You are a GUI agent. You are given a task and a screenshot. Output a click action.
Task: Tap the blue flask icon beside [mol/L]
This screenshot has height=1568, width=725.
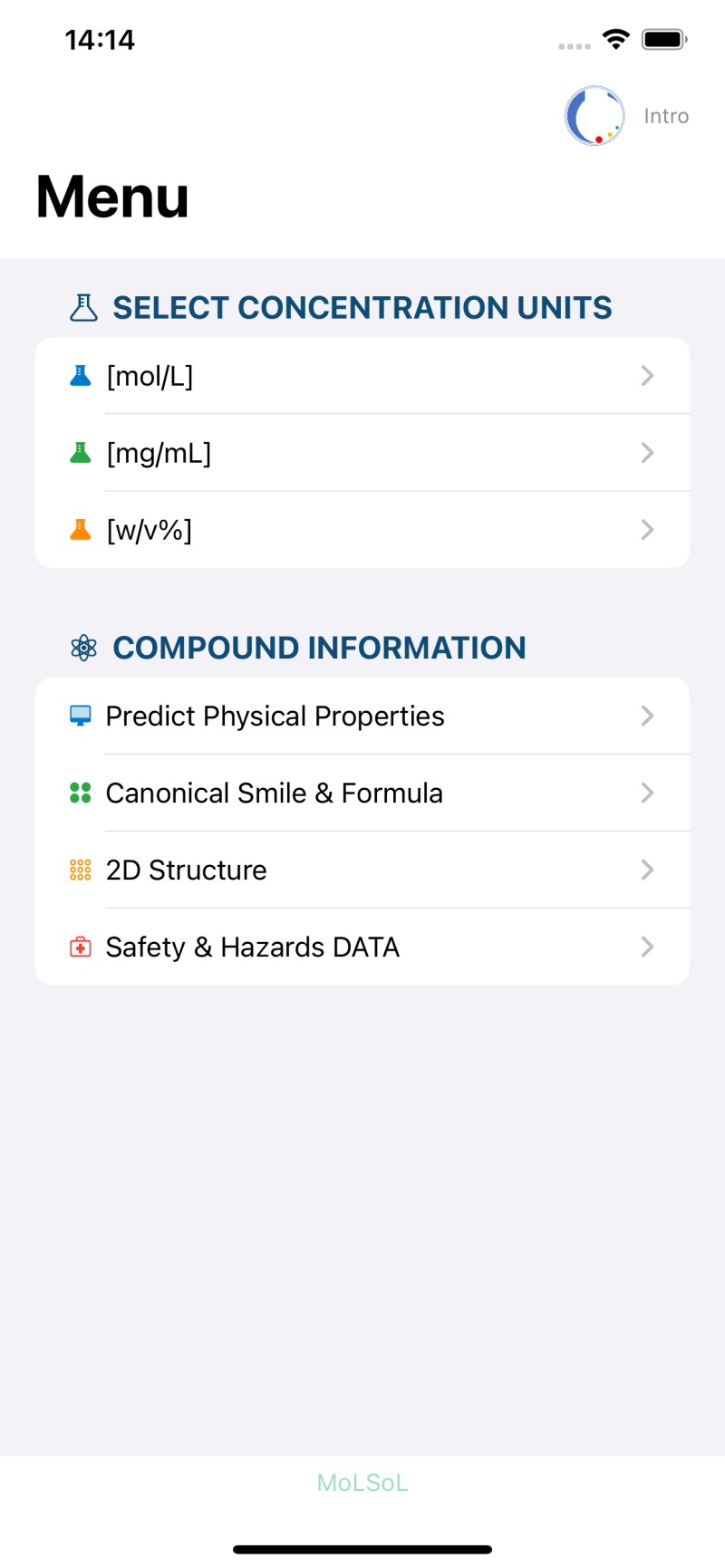pos(81,376)
